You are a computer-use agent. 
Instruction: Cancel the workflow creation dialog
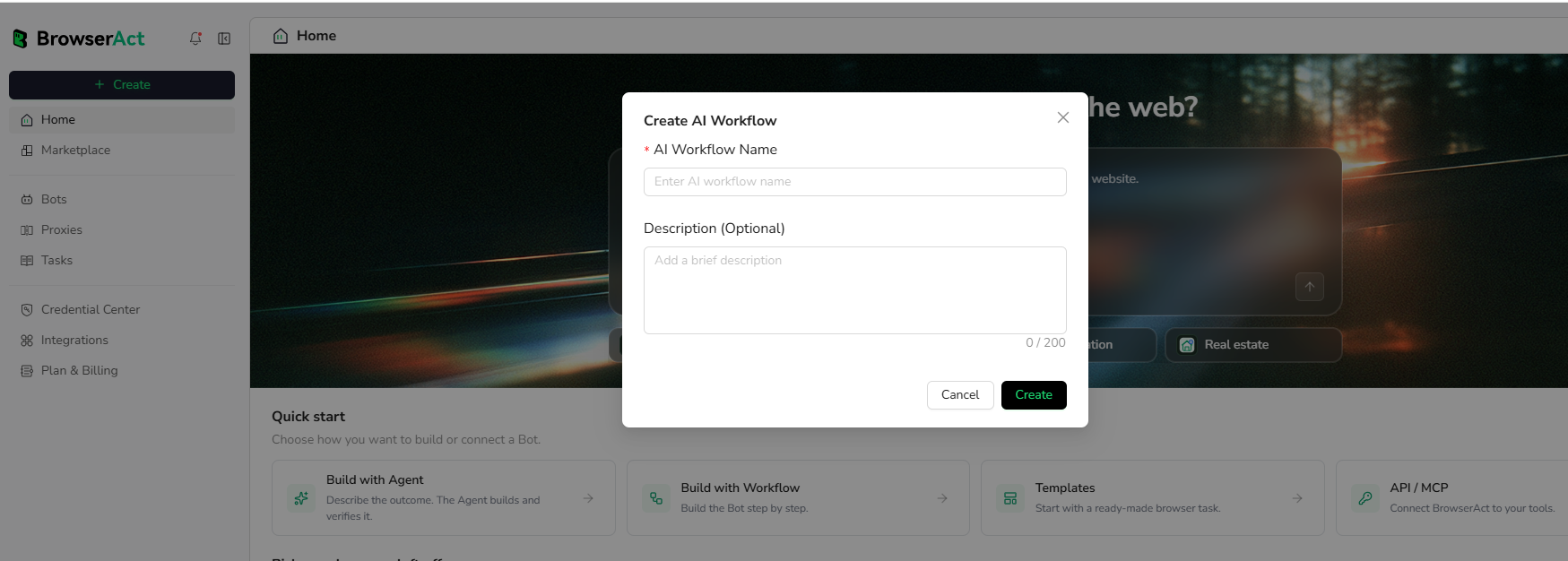tap(960, 395)
